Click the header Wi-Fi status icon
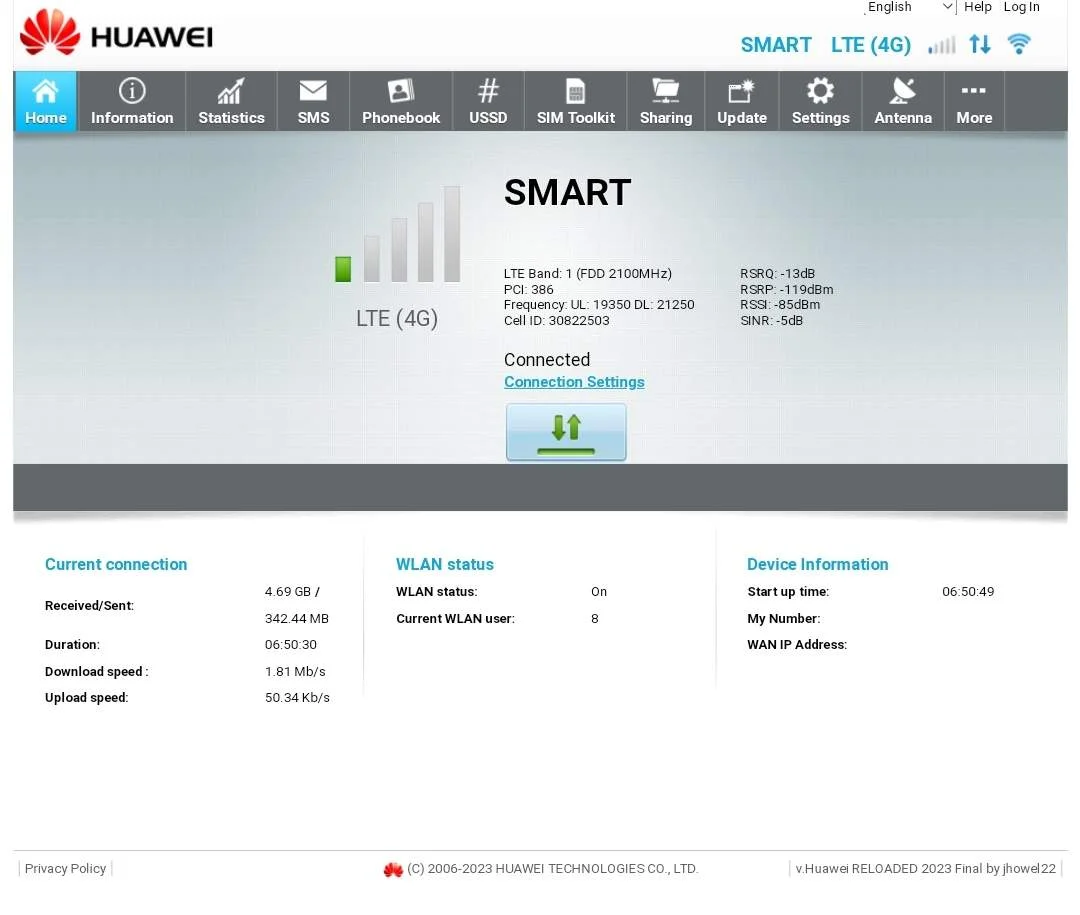 tap(1019, 44)
